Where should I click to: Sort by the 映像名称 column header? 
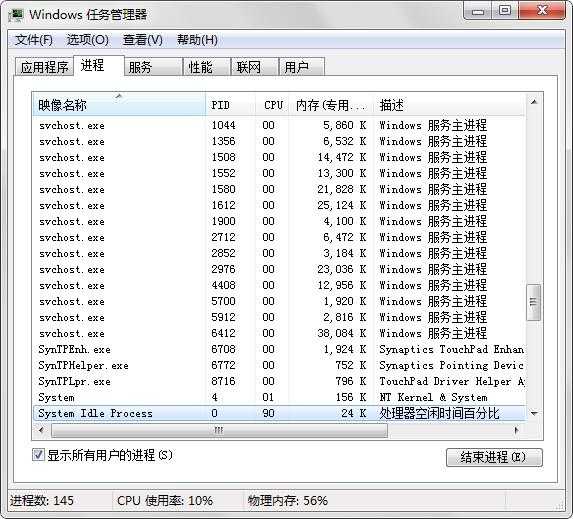(x=119, y=105)
